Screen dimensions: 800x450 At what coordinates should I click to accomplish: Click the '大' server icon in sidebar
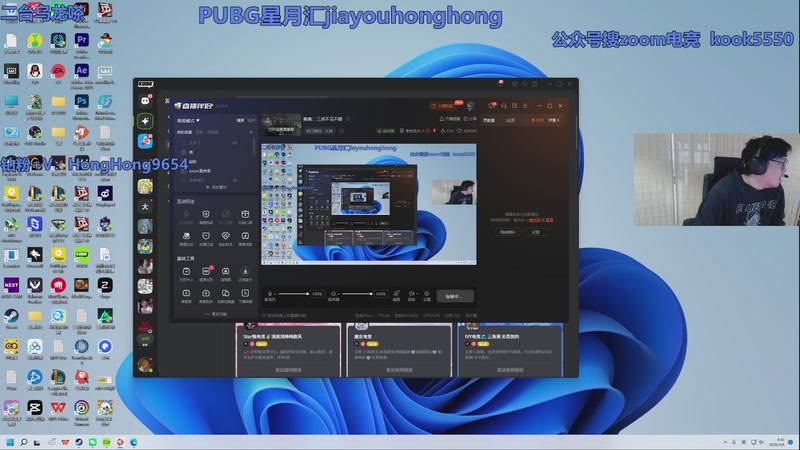point(146,207)
